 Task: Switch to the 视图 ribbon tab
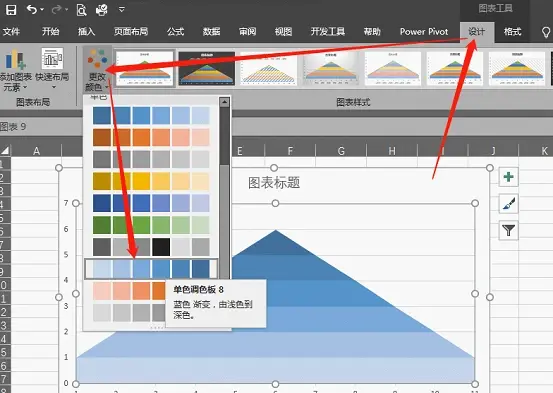(283, 32)
